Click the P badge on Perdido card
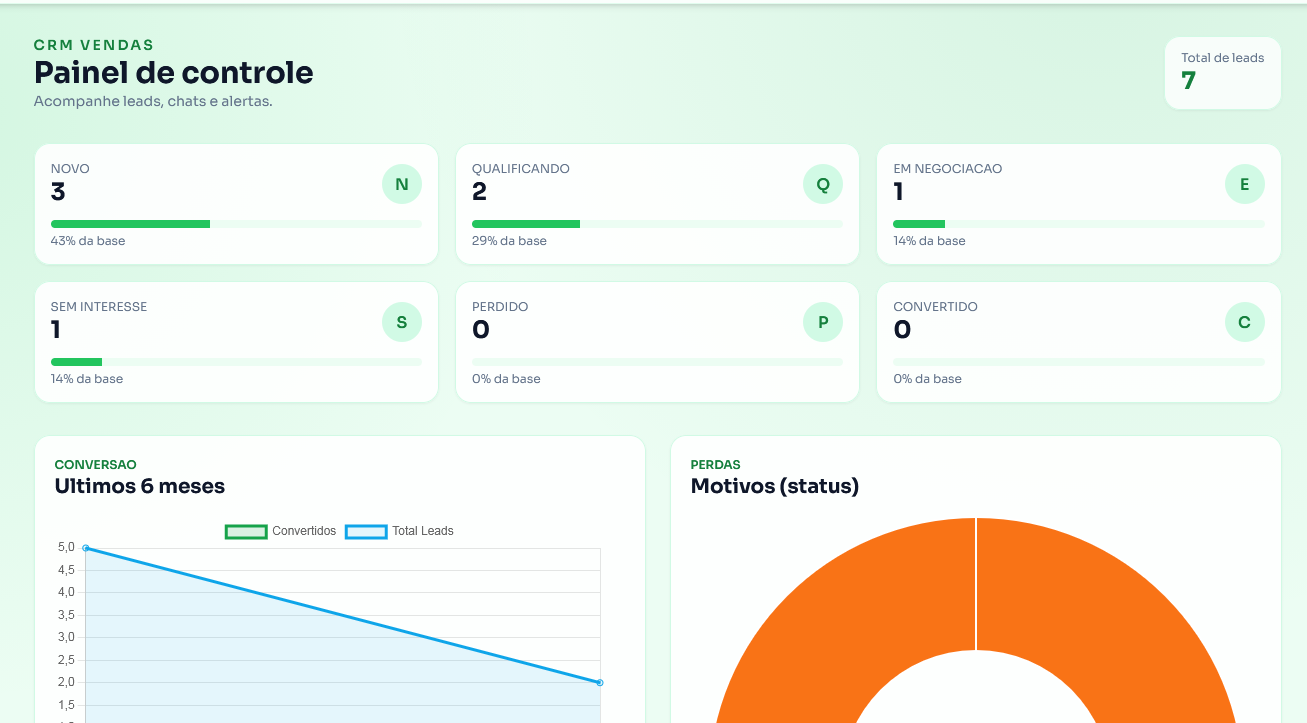 [x=823, y=322]
